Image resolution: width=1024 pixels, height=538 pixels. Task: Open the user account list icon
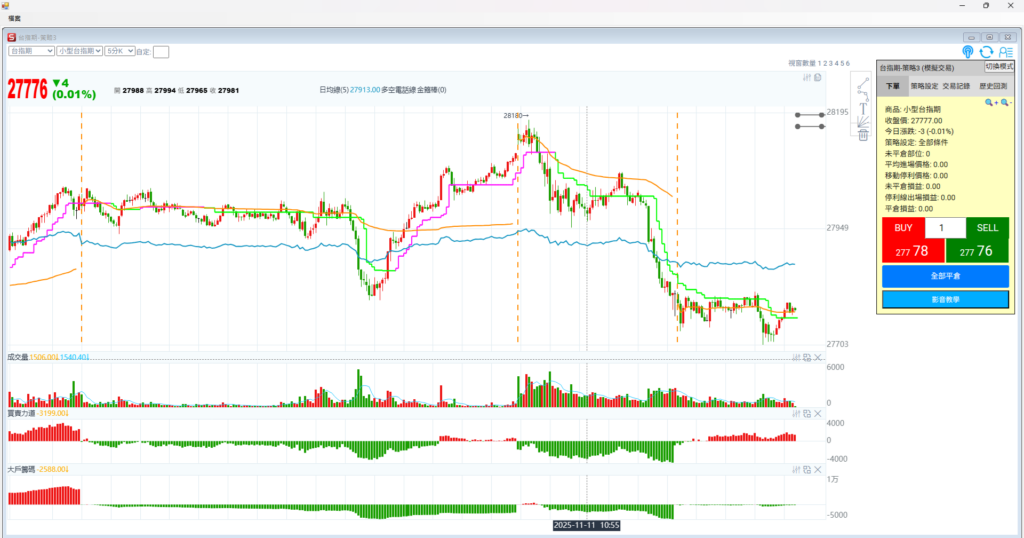[1005, 52]
